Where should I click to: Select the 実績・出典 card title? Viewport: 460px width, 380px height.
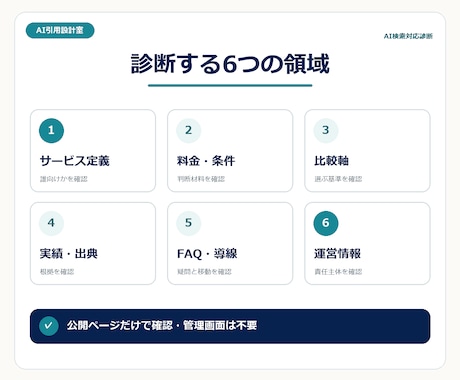click(x=69, y=254)
